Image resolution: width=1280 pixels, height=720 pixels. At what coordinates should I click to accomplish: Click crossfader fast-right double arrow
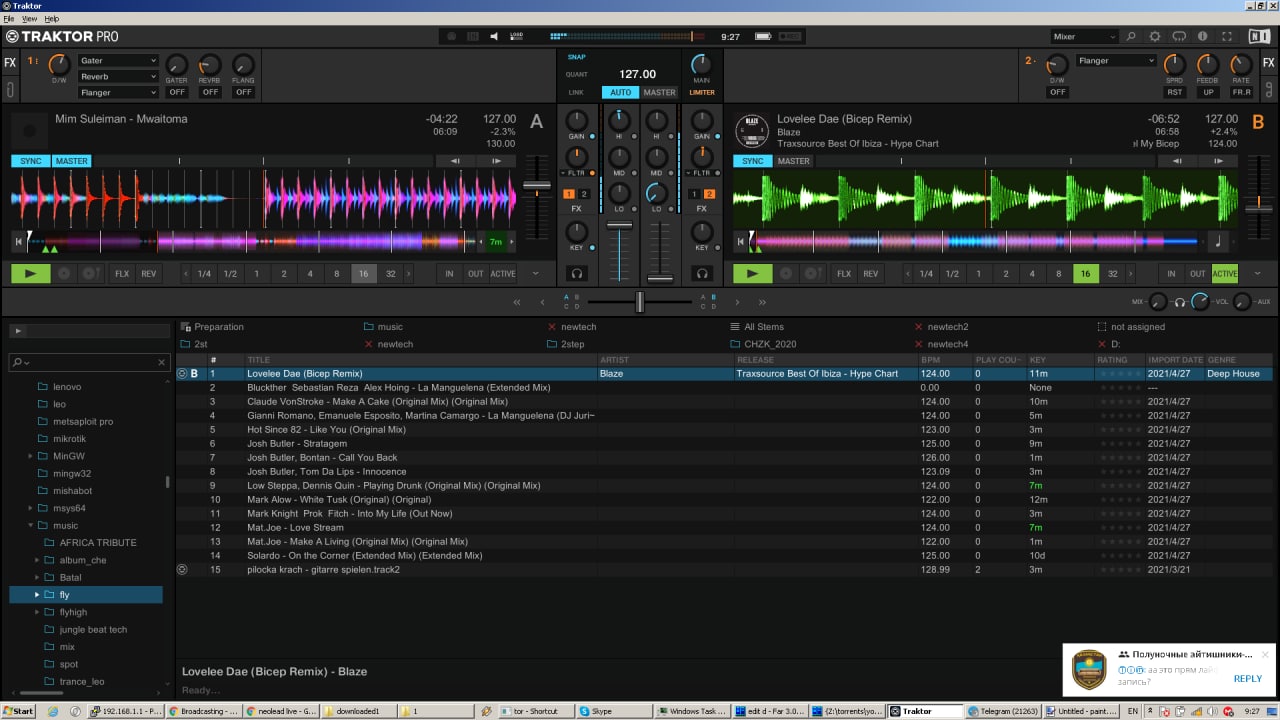pyautogui.click(x=762, y=302)
